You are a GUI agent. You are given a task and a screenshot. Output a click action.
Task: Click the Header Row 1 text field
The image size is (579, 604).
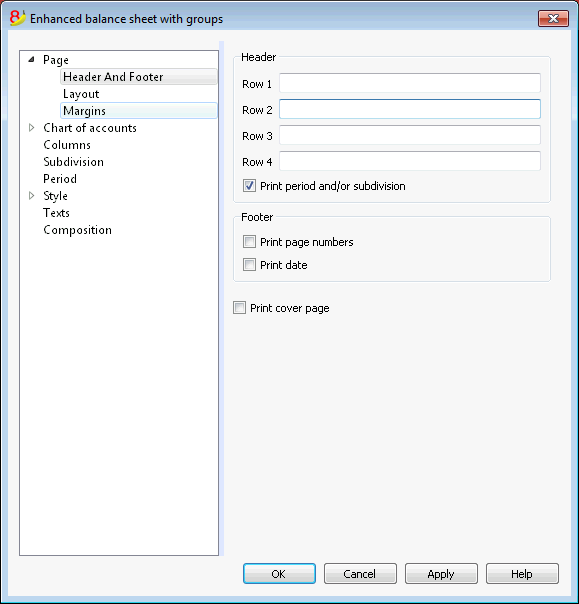(x=410, y=83)
